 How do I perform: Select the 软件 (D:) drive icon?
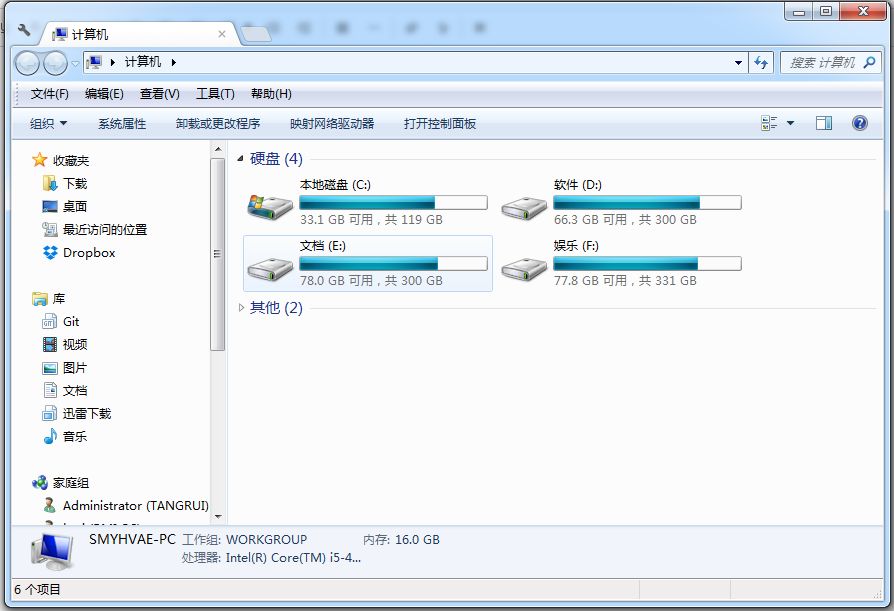click(523, 208)
